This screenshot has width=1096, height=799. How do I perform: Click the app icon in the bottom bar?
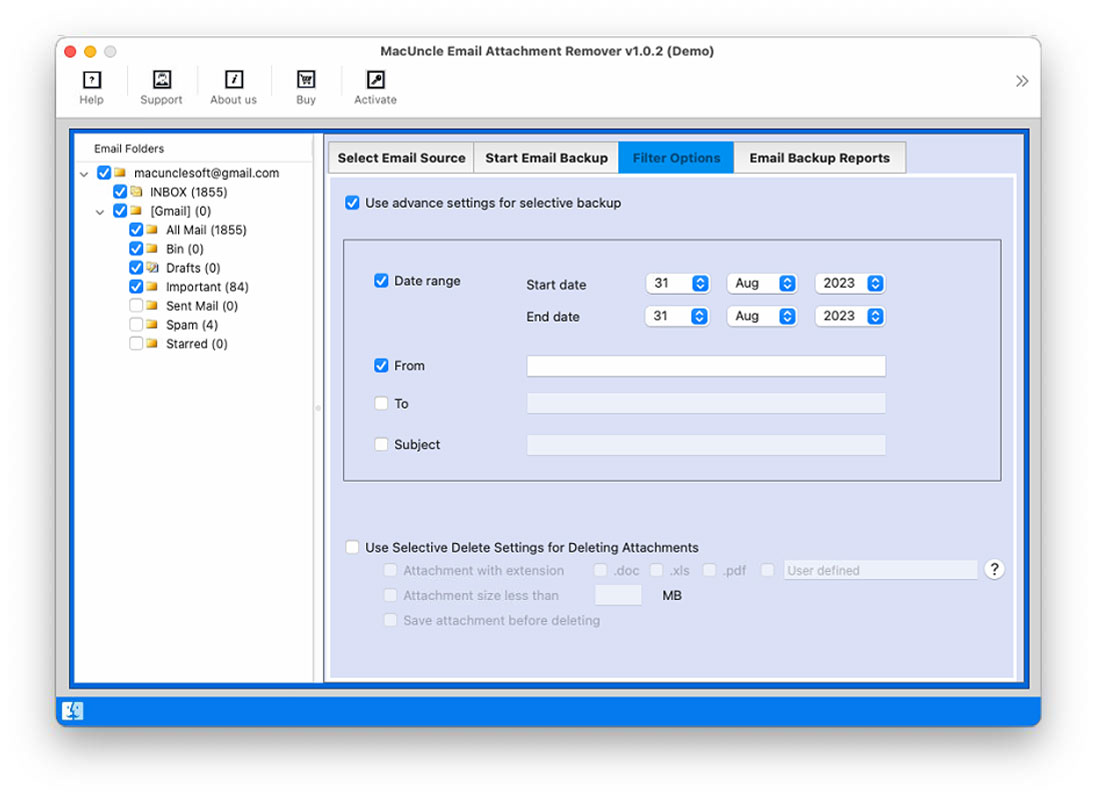[x=71, y=710]
